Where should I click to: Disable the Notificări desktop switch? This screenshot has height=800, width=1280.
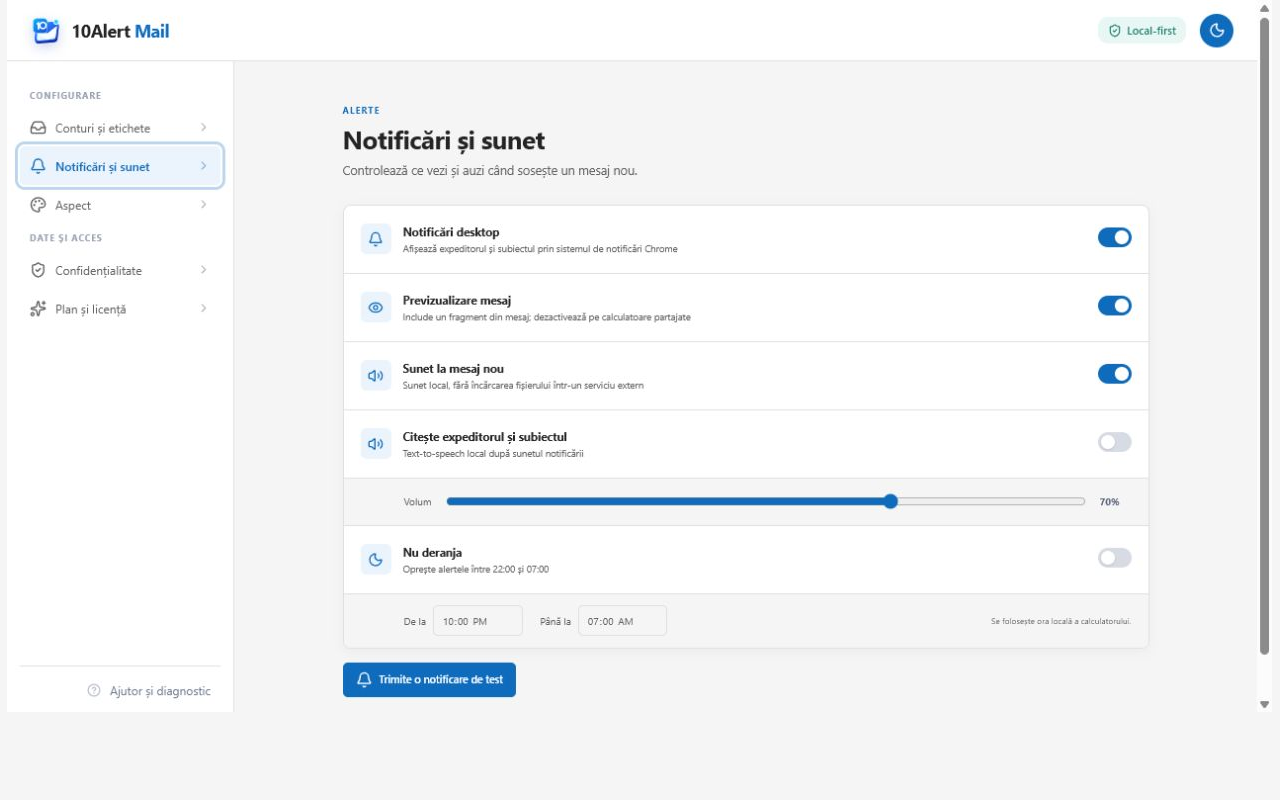tap(1115, 237)
